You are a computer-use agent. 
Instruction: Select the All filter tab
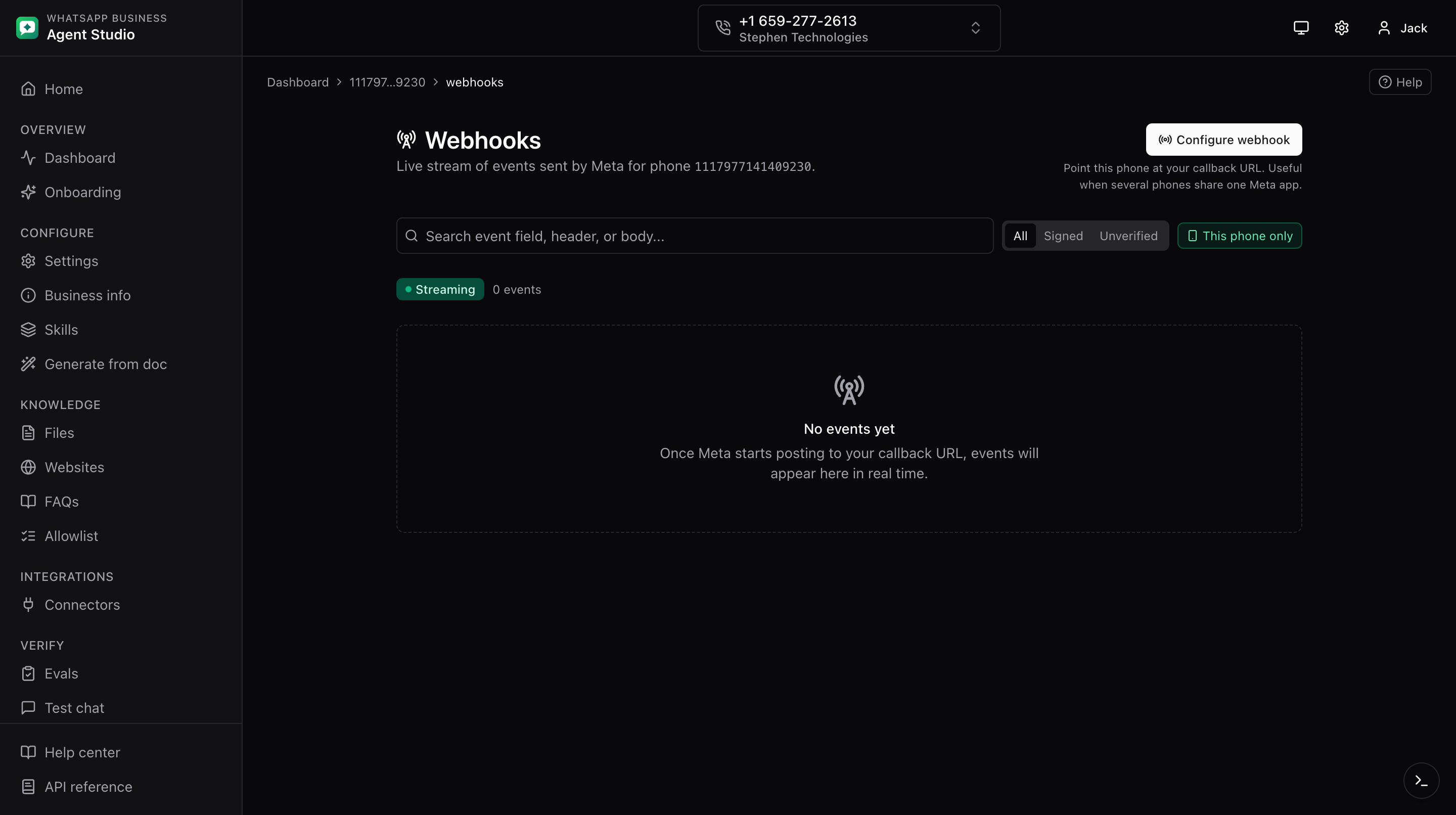1020,236
